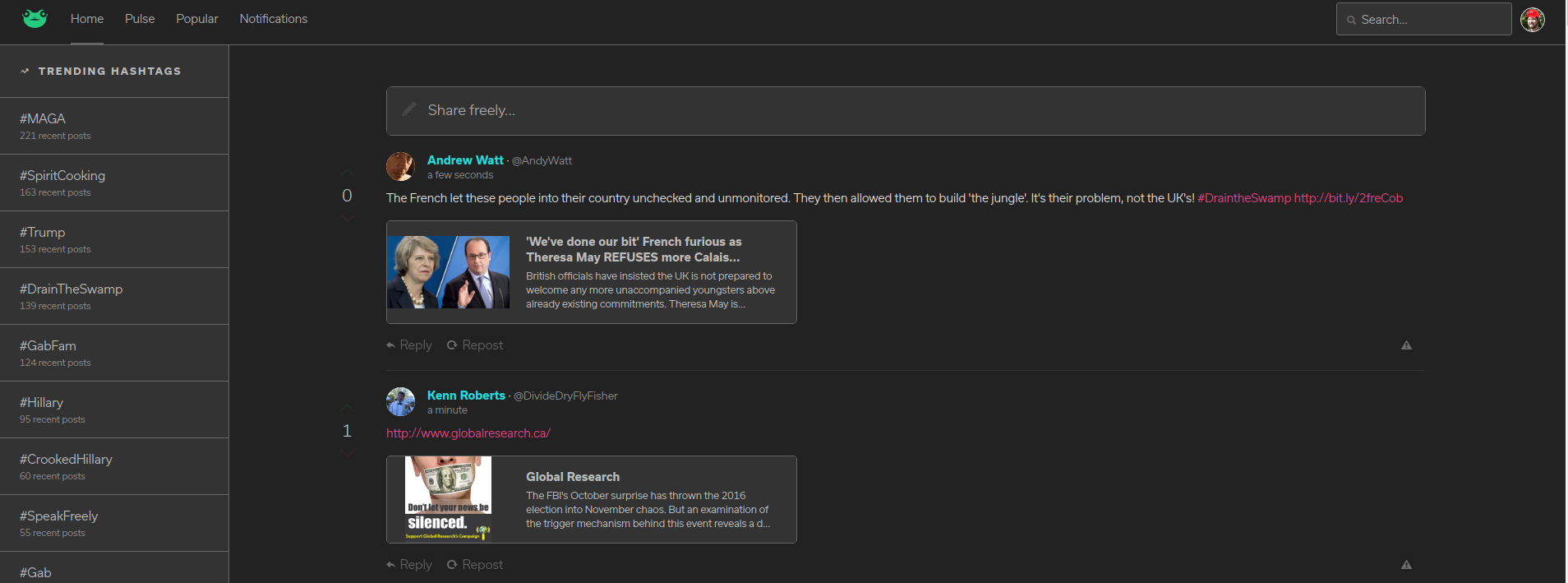Click the @AndyWatt handle
This screenshot has height=583, width=1568.
click(542, 160)
